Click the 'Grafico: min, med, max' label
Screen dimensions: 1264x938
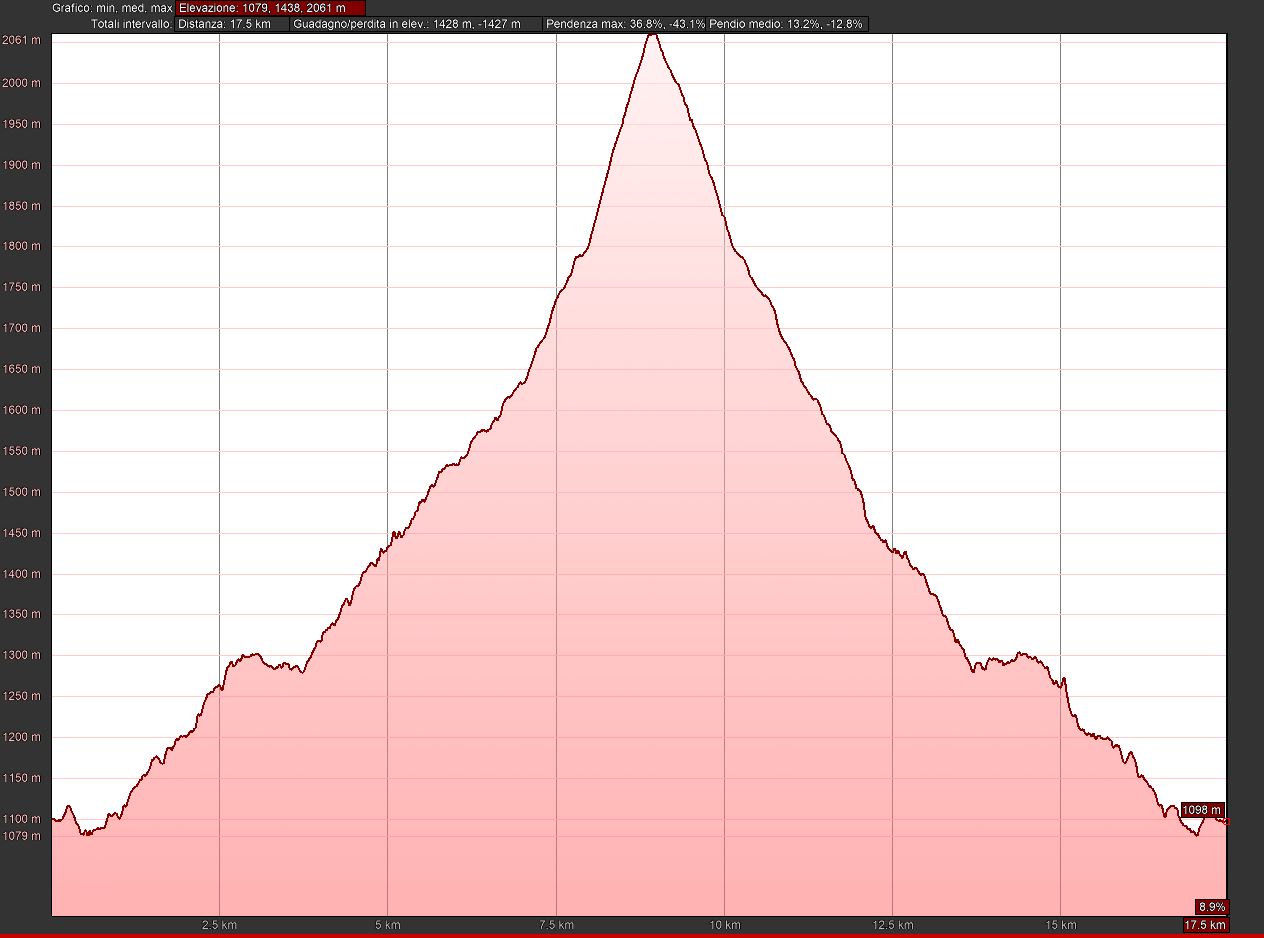112,8
